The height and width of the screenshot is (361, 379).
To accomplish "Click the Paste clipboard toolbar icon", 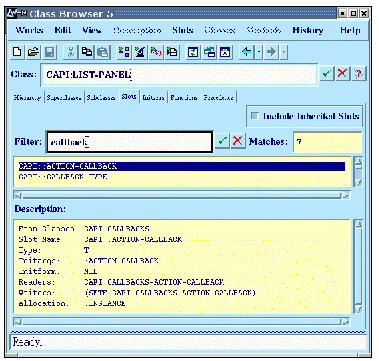I will [103, 52].
